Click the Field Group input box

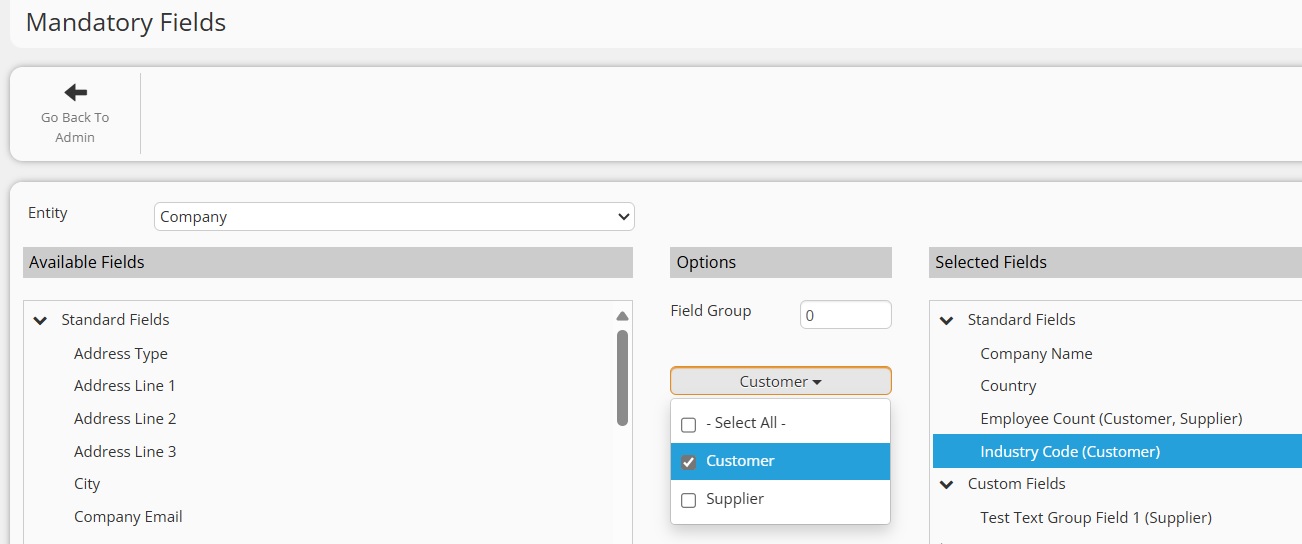click(x=845, y=315)
